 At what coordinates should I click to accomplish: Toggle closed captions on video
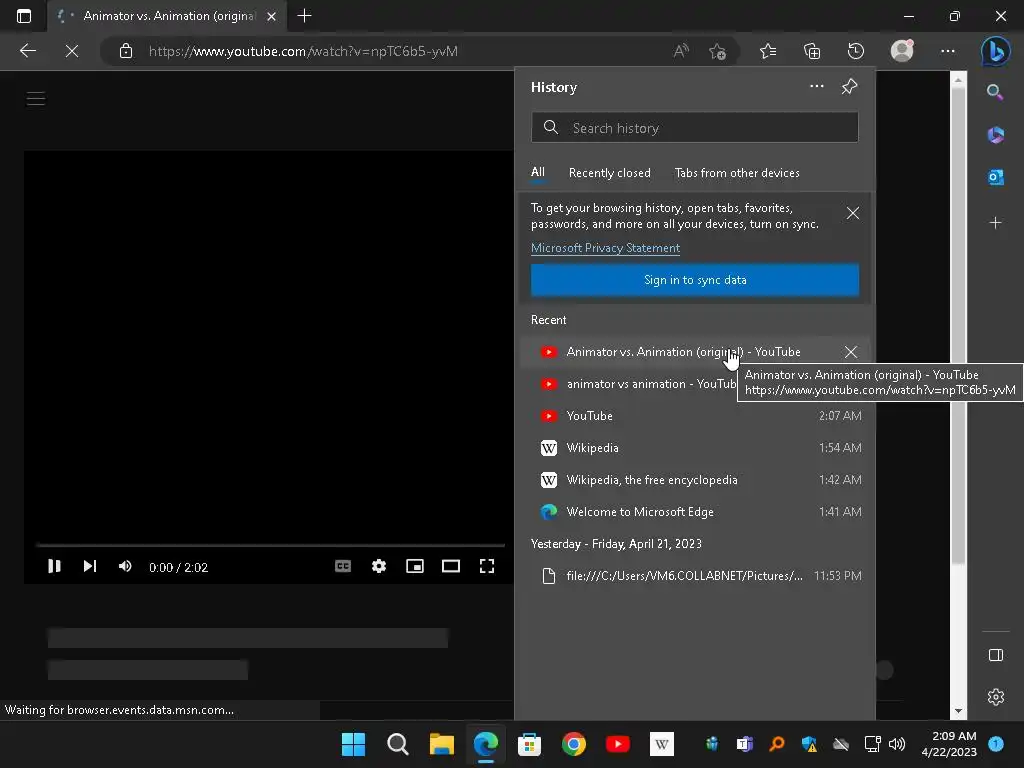[x=343, y=566]
